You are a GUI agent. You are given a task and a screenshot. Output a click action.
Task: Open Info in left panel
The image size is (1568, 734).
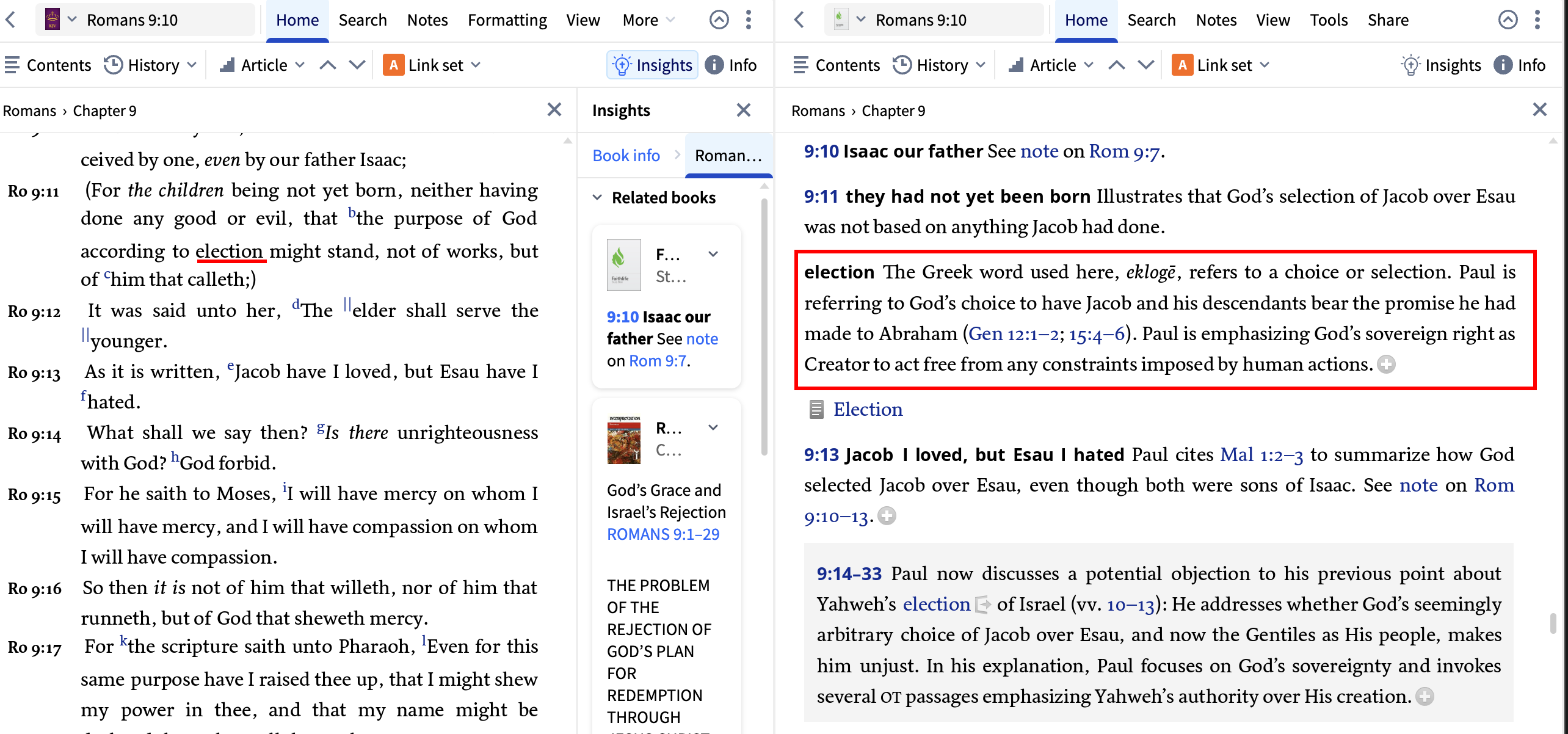click(x=731, y=65)
